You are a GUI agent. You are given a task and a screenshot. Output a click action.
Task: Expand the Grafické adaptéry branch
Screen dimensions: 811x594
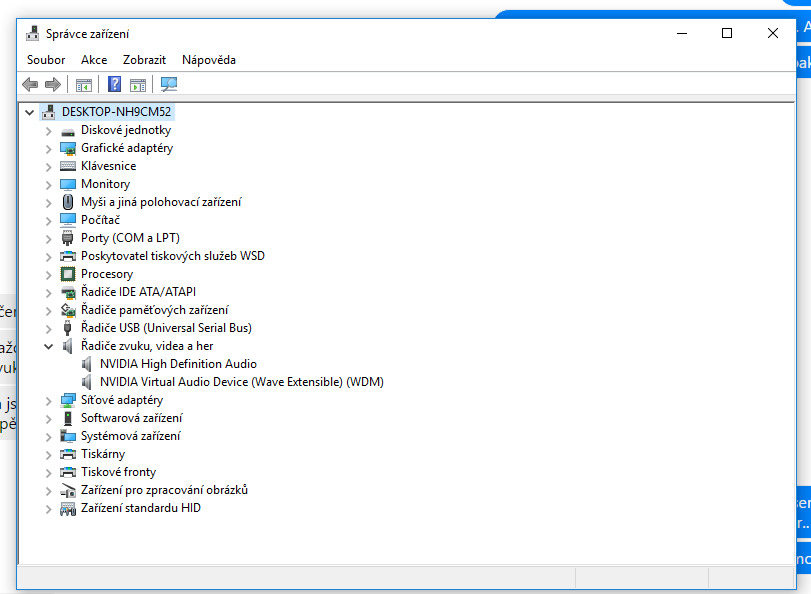click(x=49, y=149)
